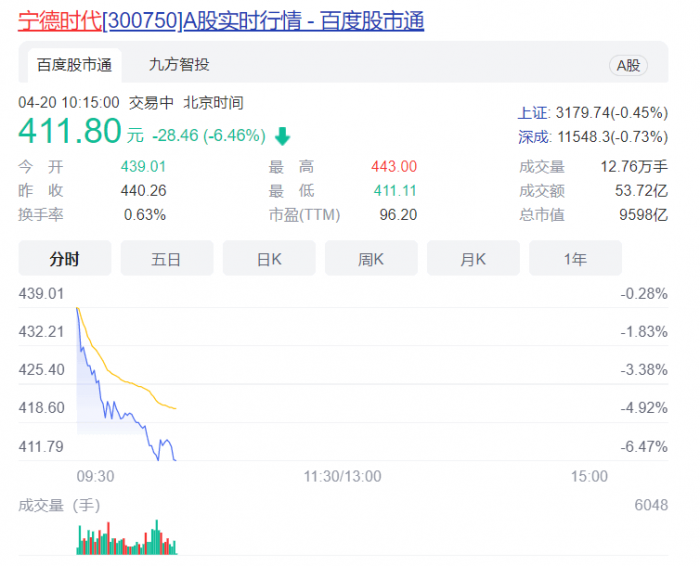This screenshot has width=700, height=566.
Task: Select the 1年 chart tab
Action: coord(575,258)
